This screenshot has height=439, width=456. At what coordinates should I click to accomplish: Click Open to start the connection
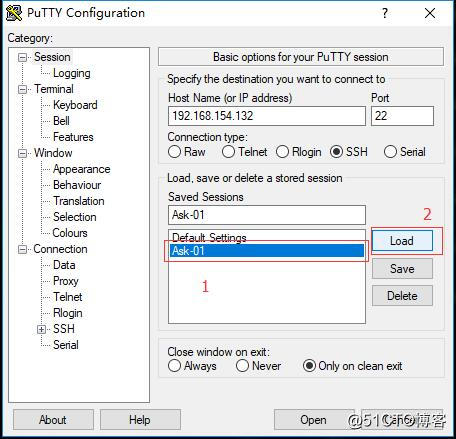(x=314, y=420)
